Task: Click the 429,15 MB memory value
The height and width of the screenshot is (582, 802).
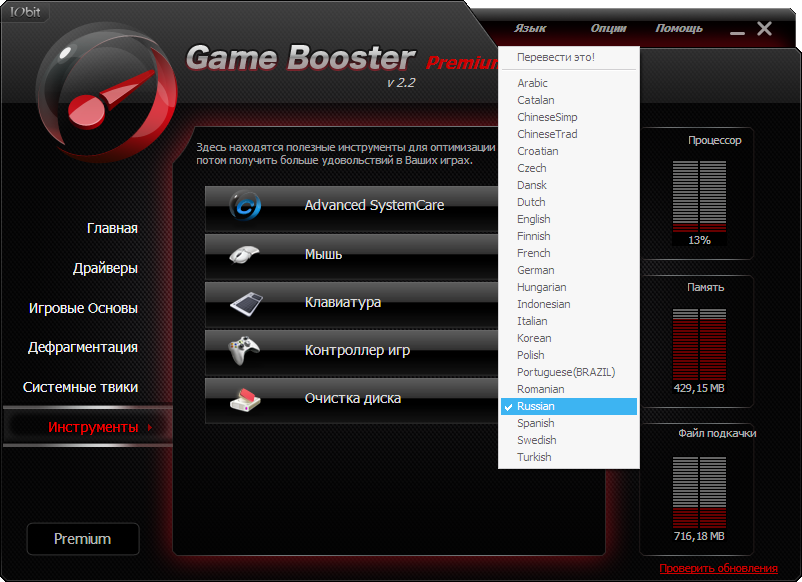Action: coord(699,388)
